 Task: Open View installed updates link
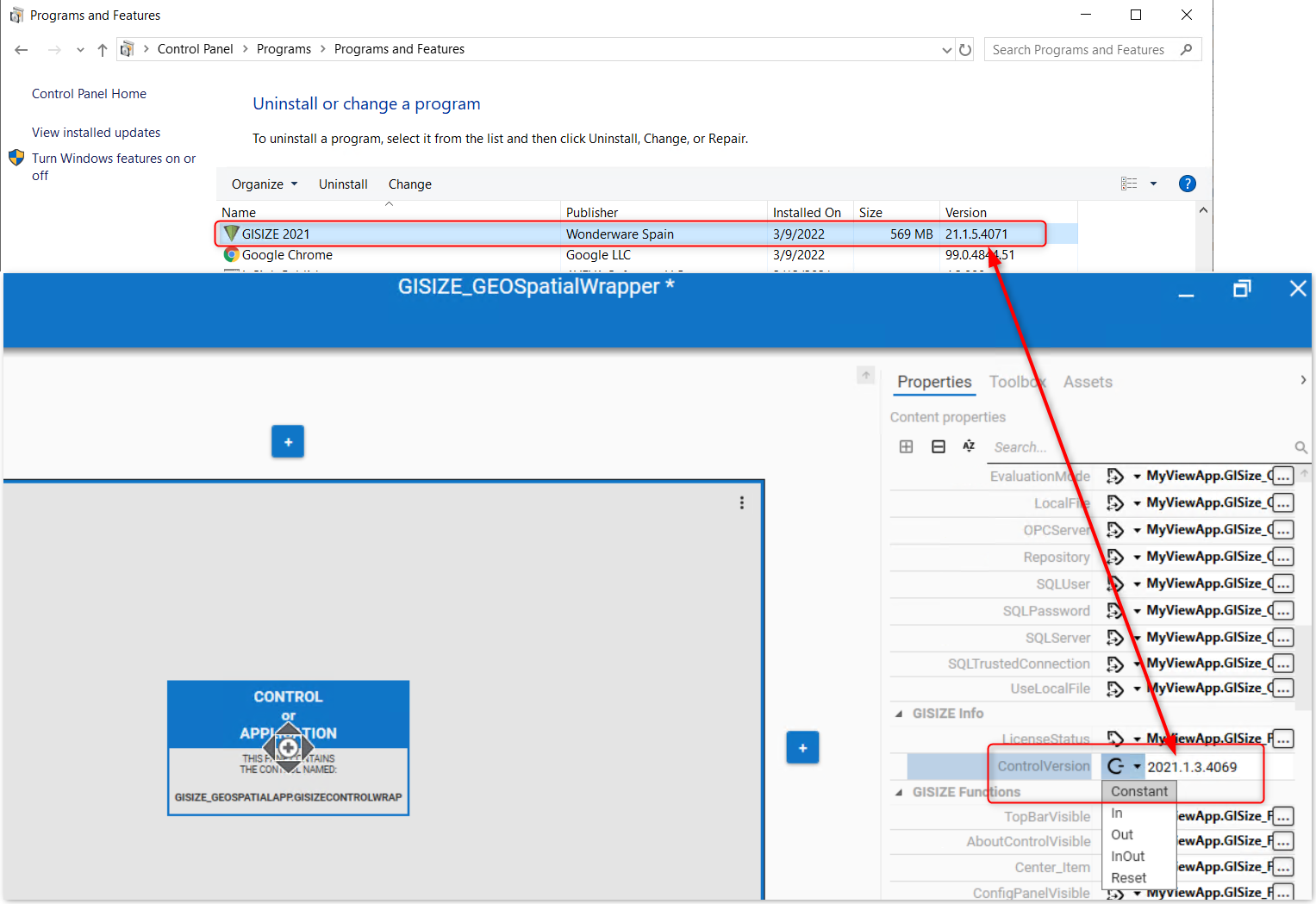click(97, 133)
